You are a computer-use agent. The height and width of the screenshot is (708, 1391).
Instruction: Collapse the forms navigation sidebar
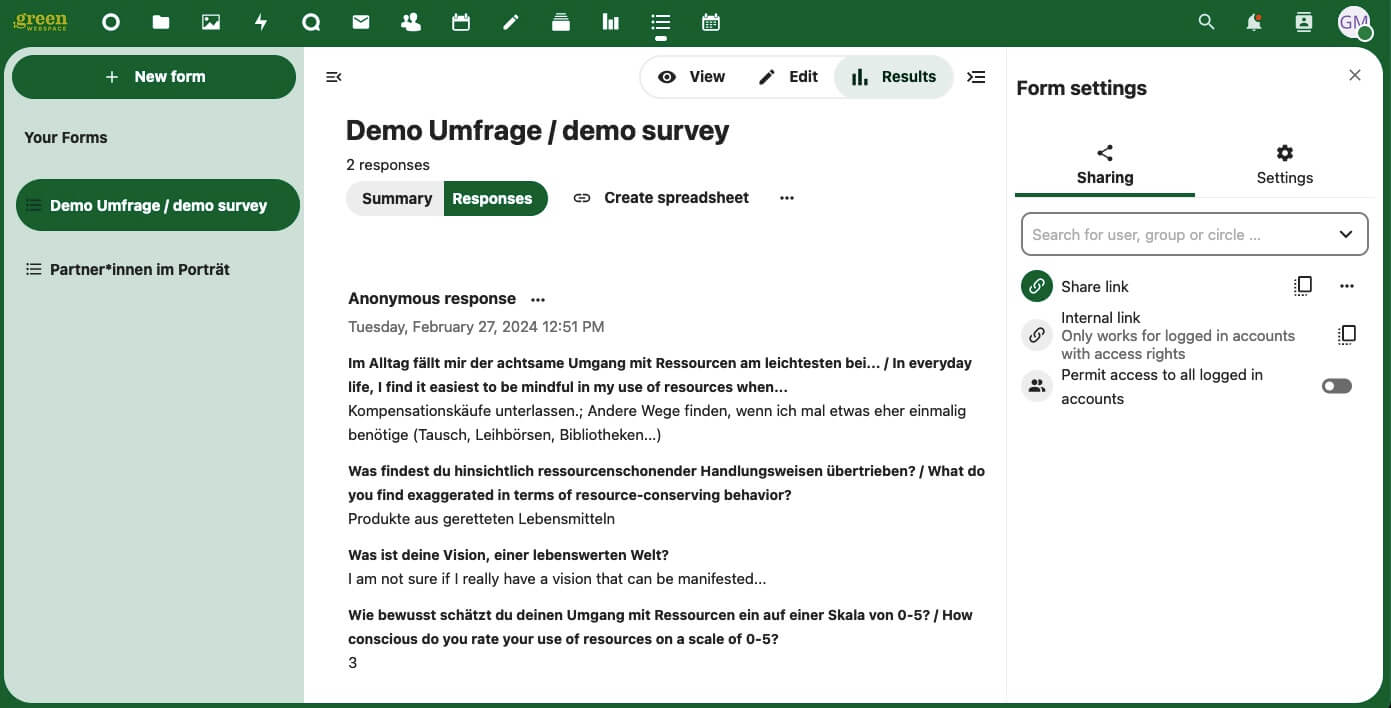(334, 77)
